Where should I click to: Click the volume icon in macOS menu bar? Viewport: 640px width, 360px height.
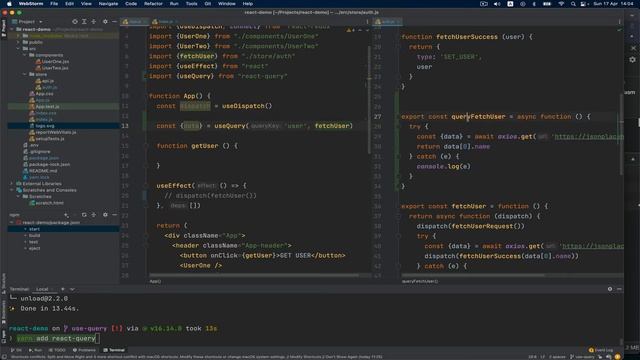(497, 4)
